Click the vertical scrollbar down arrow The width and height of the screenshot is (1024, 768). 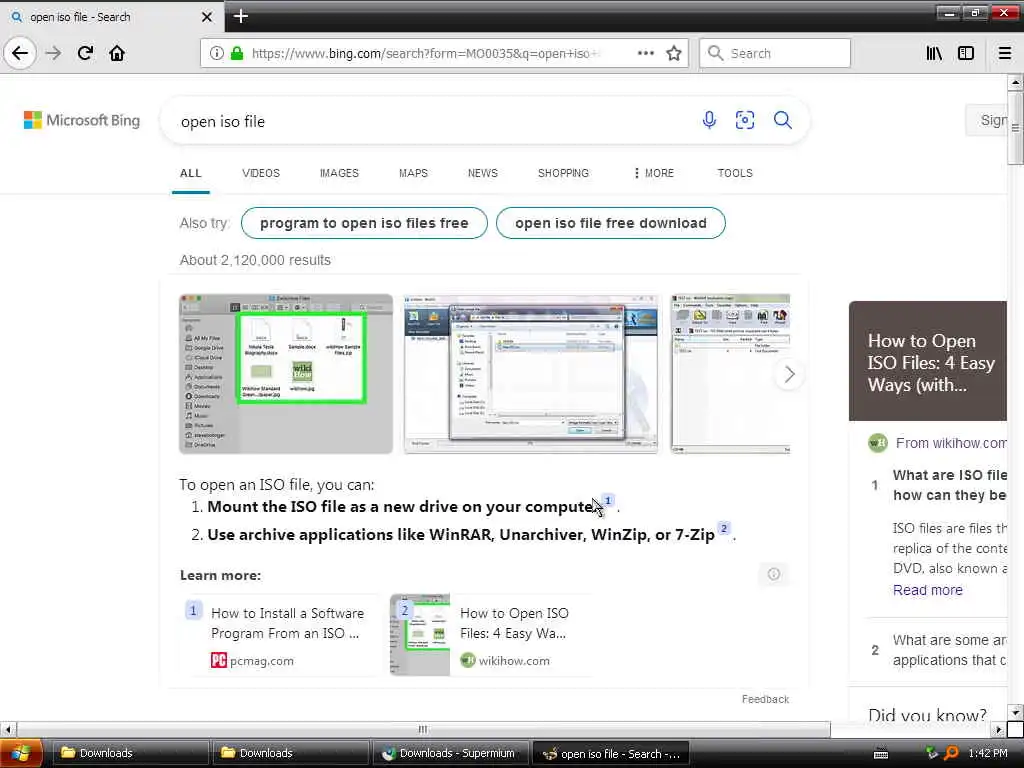pos(1015,712)
